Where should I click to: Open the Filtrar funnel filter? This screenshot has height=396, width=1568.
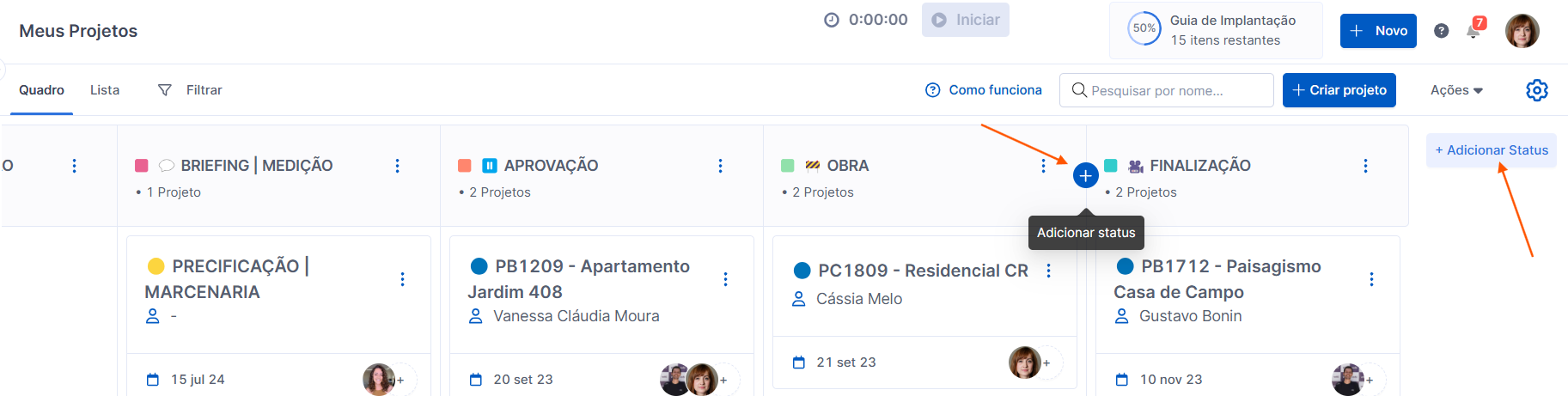pyautogui.click(x=190, y=90)
